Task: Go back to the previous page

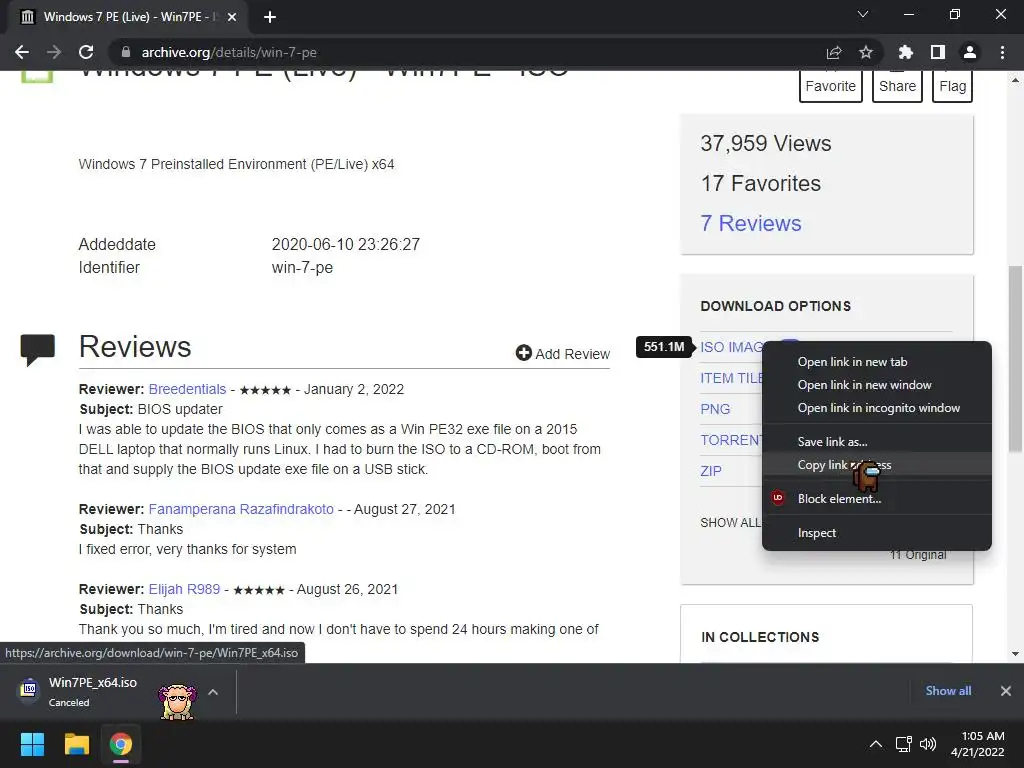Action: pyautogui.click(x=22, y=52)
